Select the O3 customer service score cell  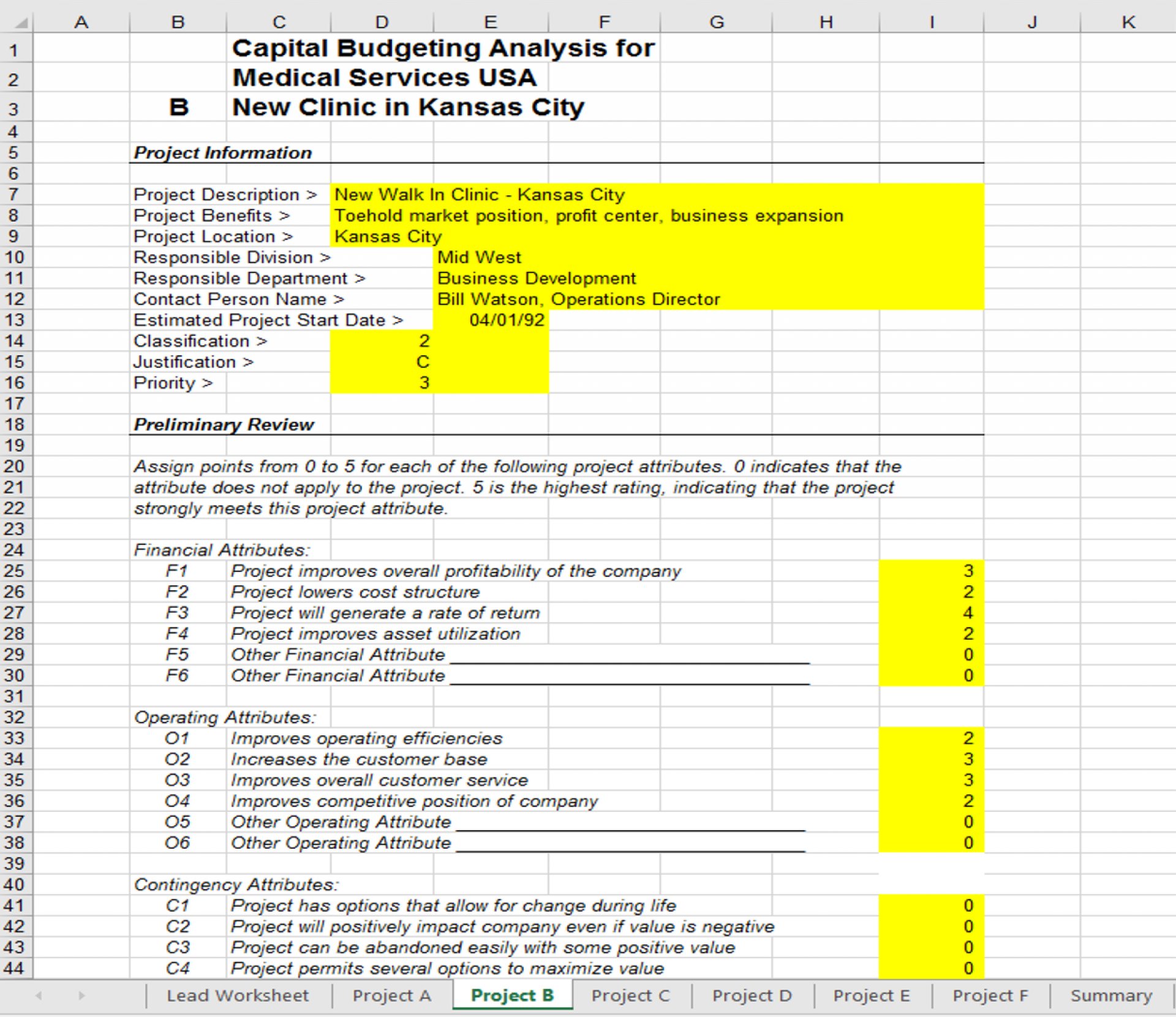point(931,780)
